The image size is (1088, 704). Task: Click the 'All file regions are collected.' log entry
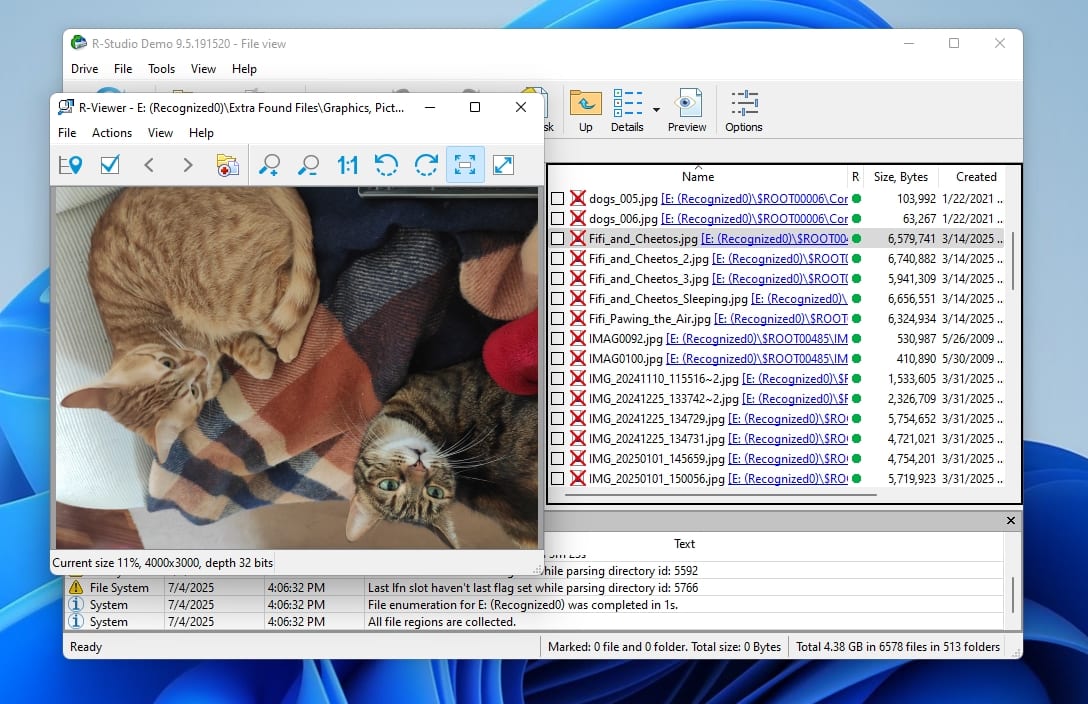coord(442,621)
